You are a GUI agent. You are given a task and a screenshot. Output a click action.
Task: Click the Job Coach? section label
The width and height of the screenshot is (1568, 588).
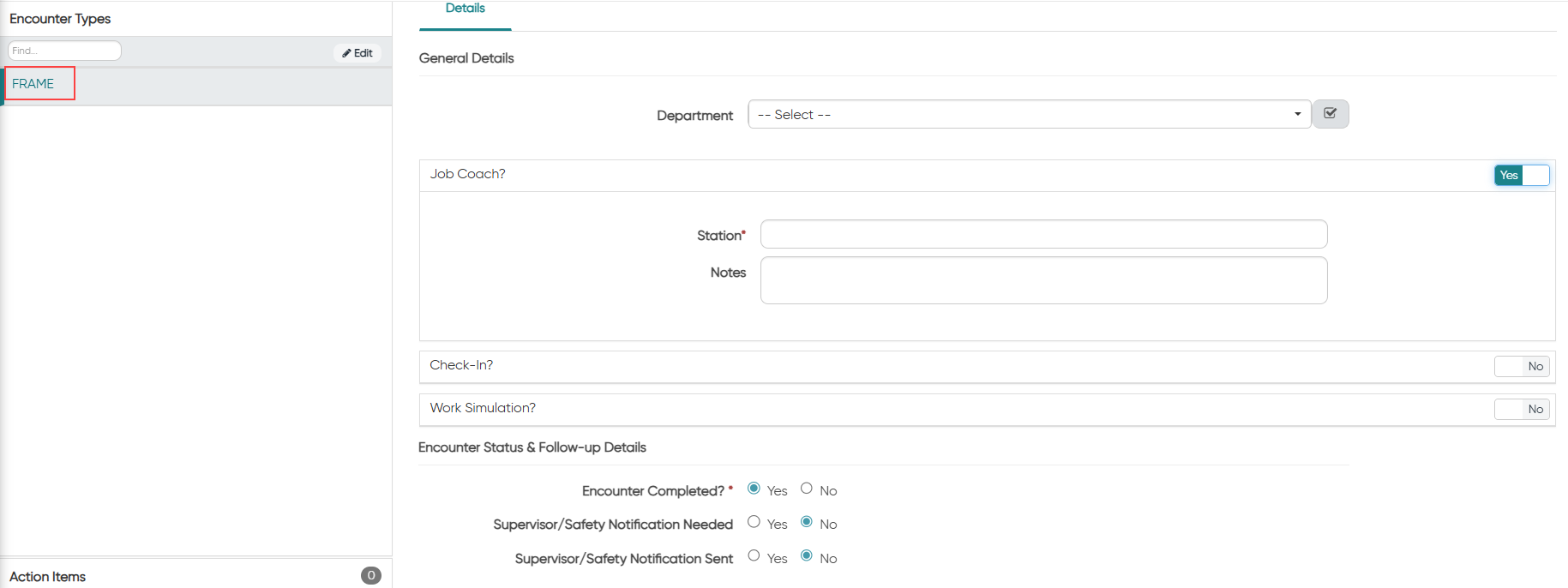click(x=468, y=174)
